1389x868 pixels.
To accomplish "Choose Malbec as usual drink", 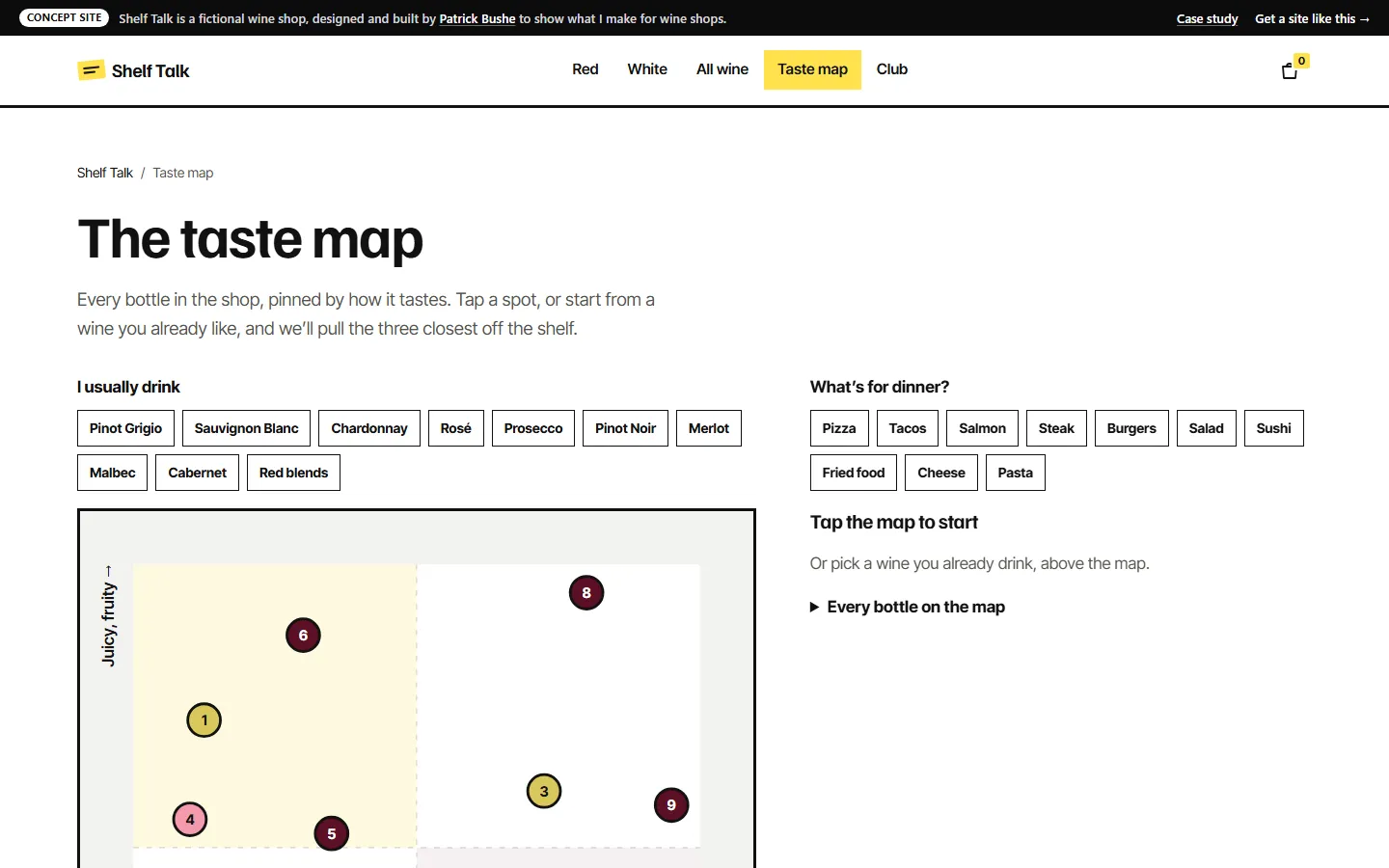I will point(112,473).
